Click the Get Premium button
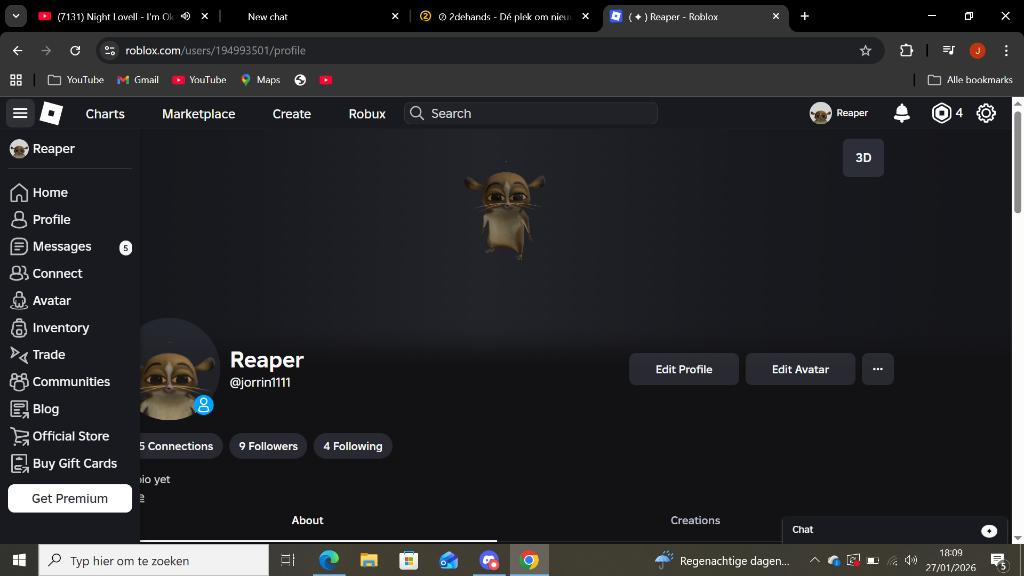This screenshot has width=1024, height=576. 70,498
